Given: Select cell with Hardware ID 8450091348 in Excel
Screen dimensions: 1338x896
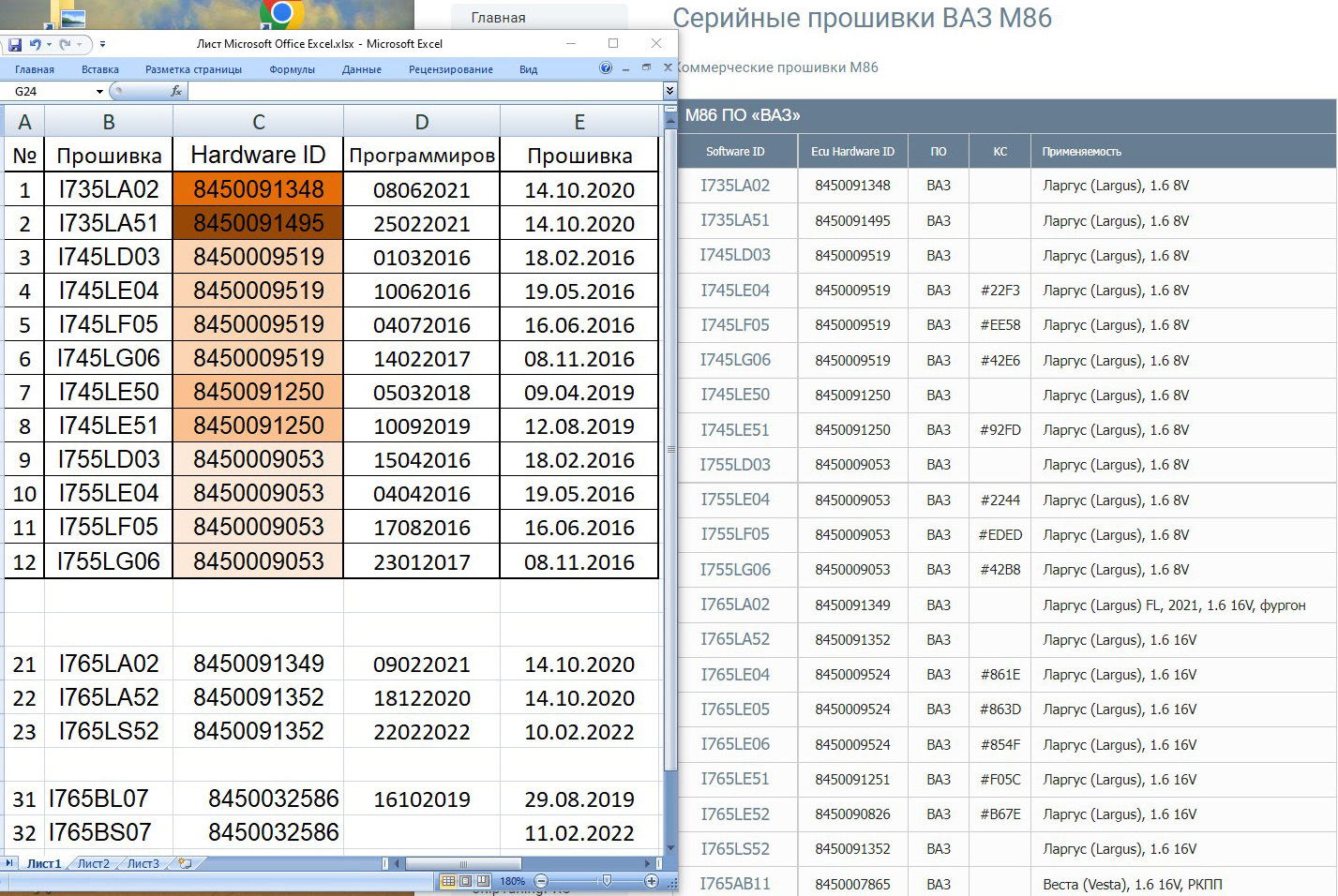Looking at the screenshot, I should click(x=258, y=189).
